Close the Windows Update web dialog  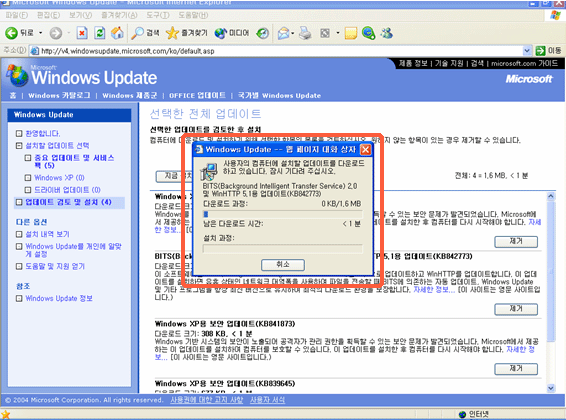[366, 149]
